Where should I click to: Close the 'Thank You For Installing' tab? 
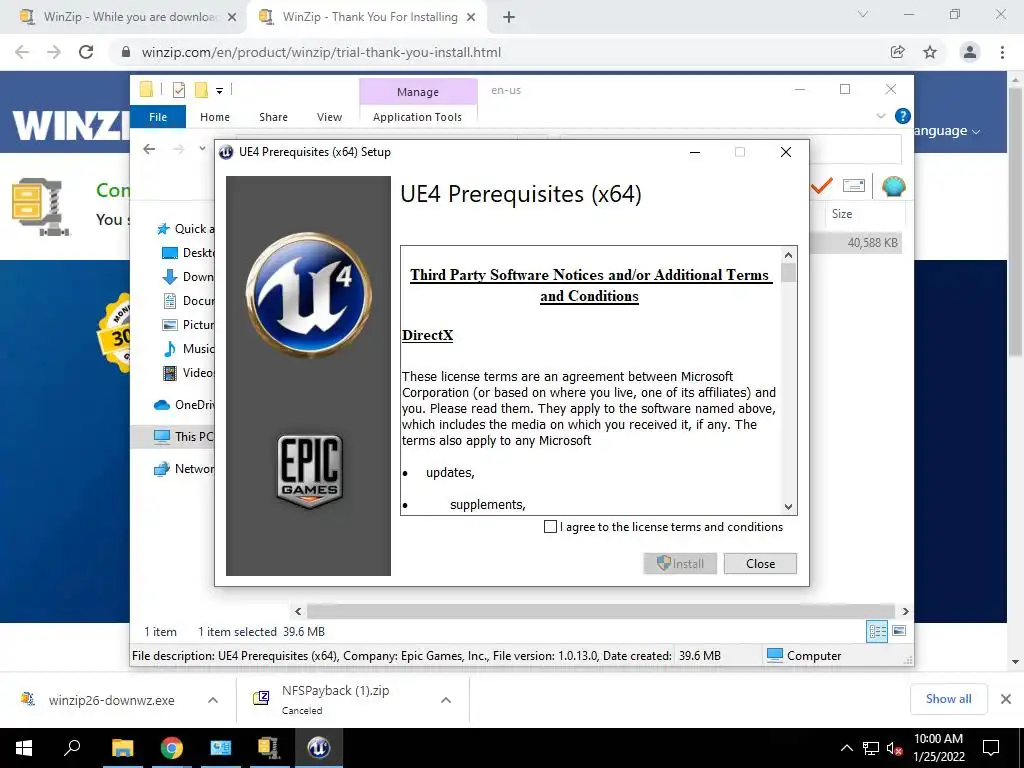click(x=471, y=18)
